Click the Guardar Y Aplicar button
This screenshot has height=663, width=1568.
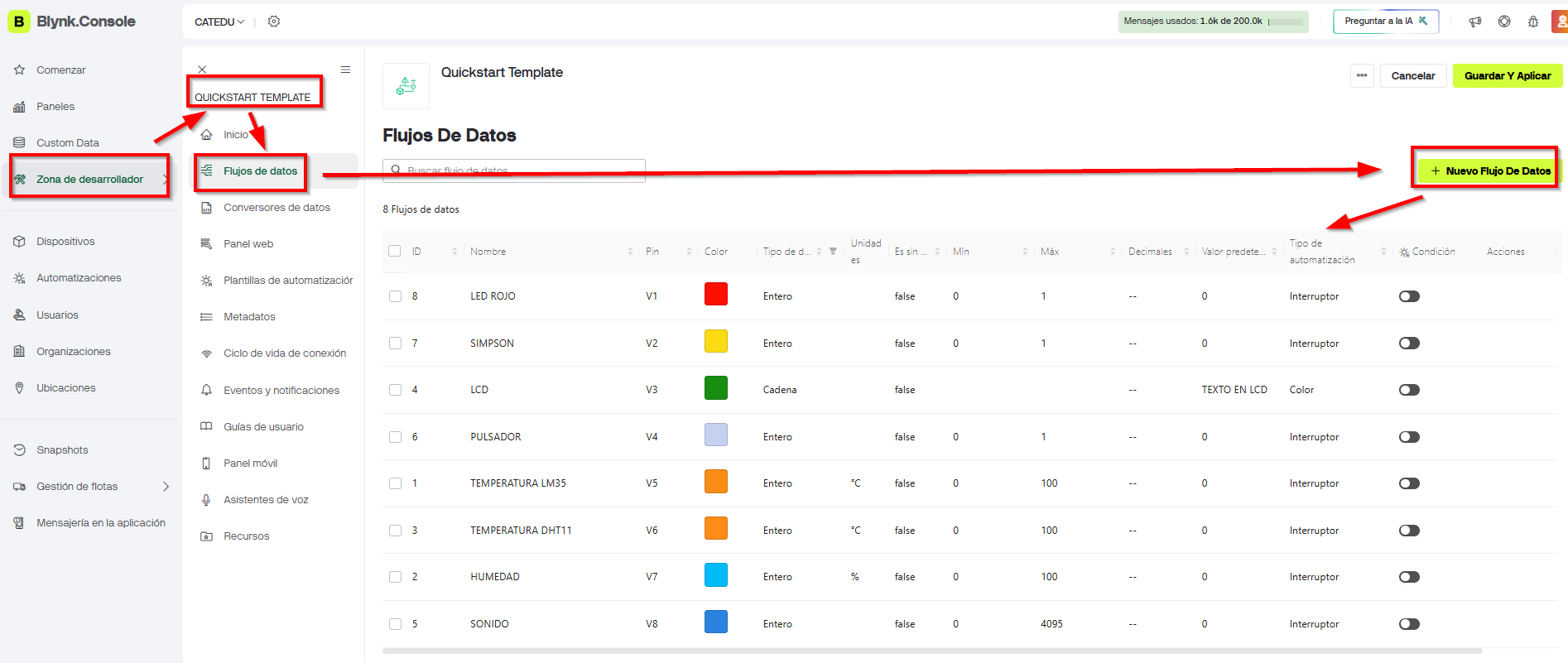point(1507,75)
